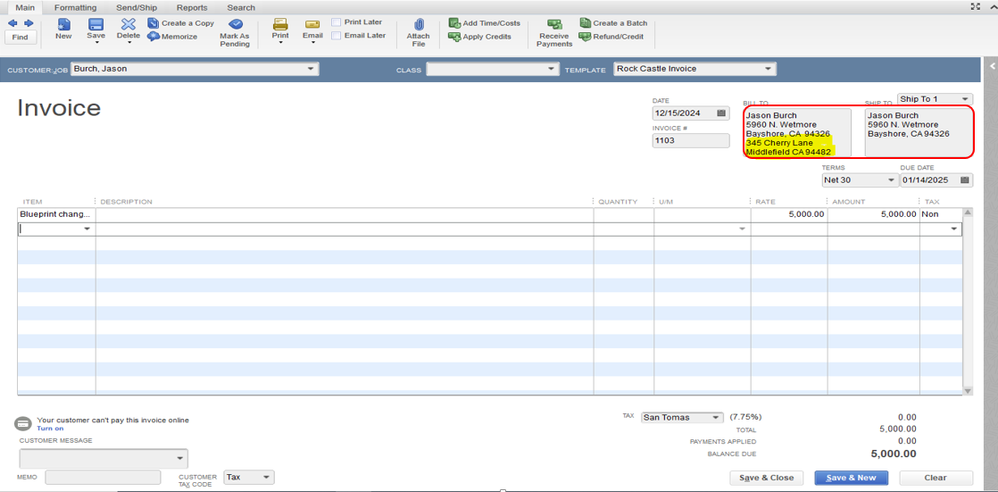
Task: Open Receive Payments
Action: coord(554,32)
